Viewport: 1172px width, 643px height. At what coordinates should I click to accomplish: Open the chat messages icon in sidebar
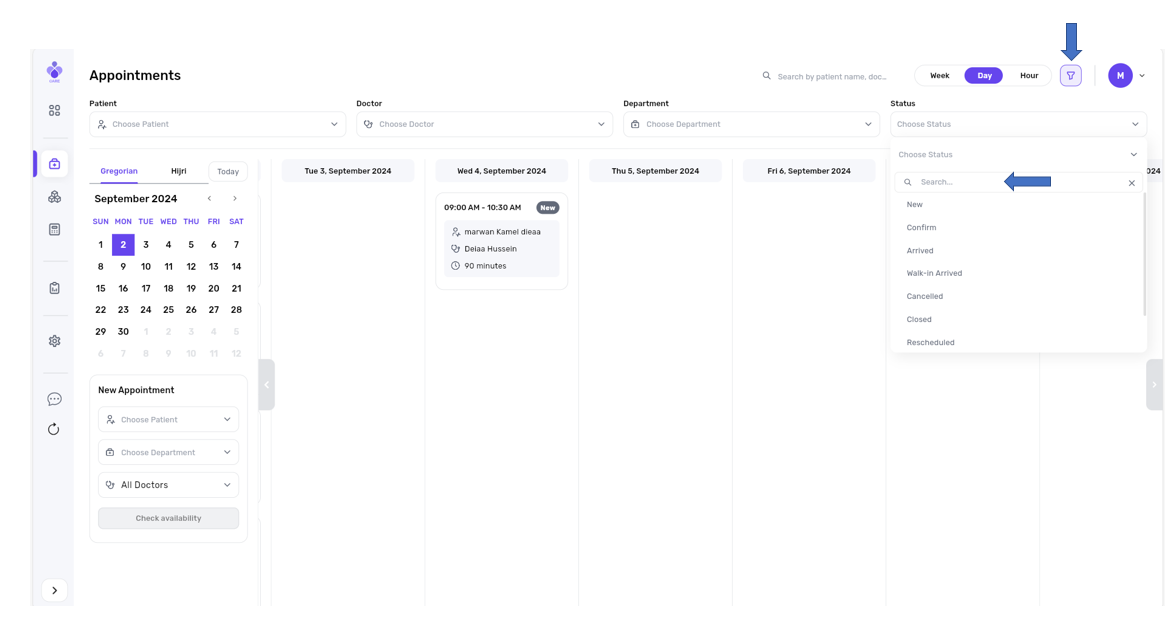point(54,399)
